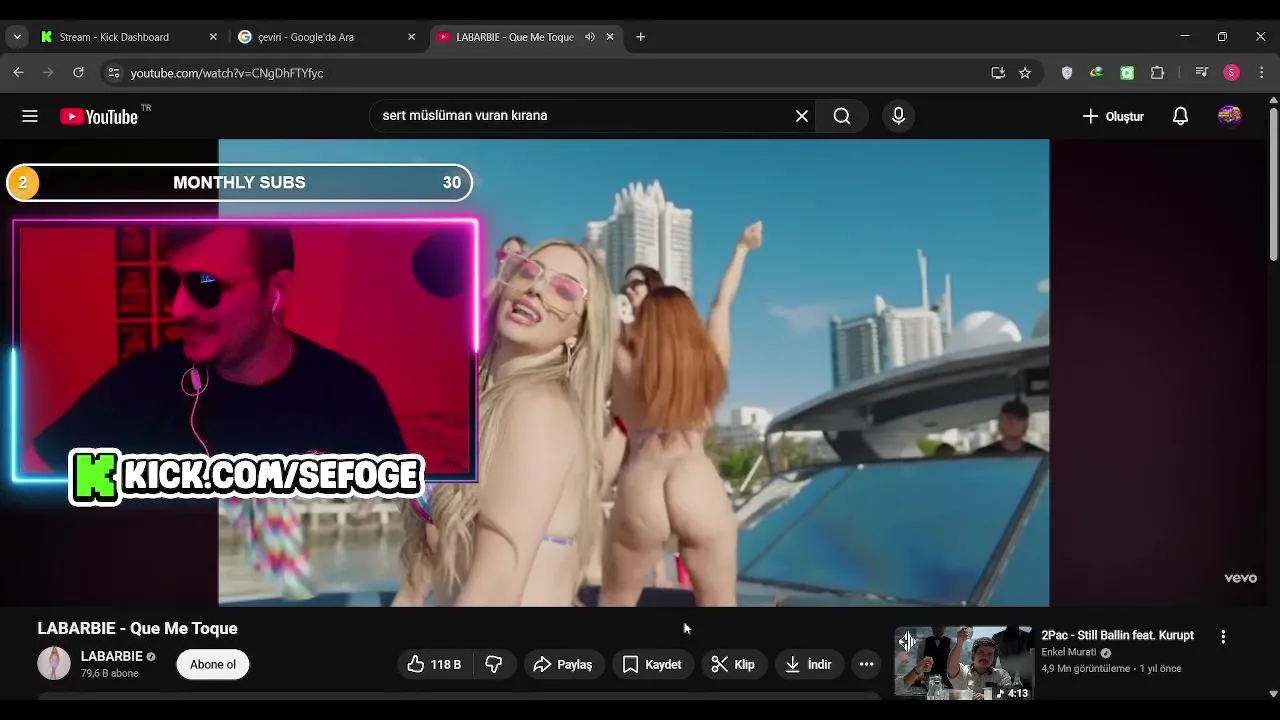
Task: Start voice search with the microphone
Action: 898,116
